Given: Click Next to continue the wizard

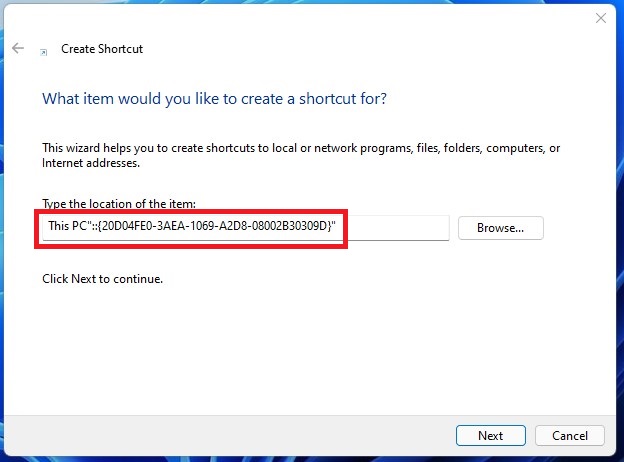Looking at the screenshot, I should point(491,435).
